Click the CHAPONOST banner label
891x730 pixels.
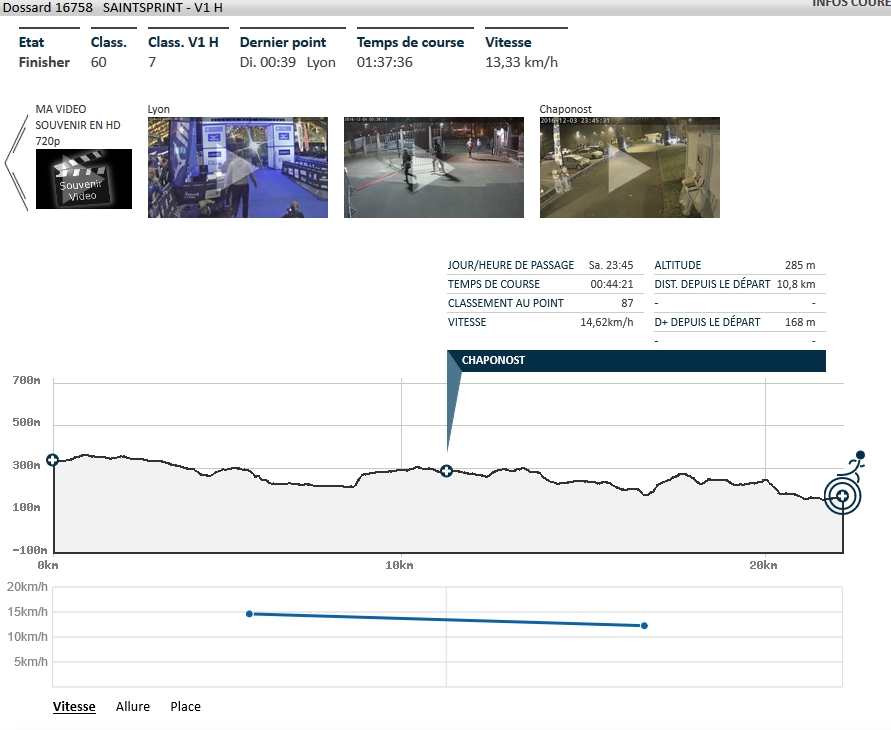pos(493,360)
